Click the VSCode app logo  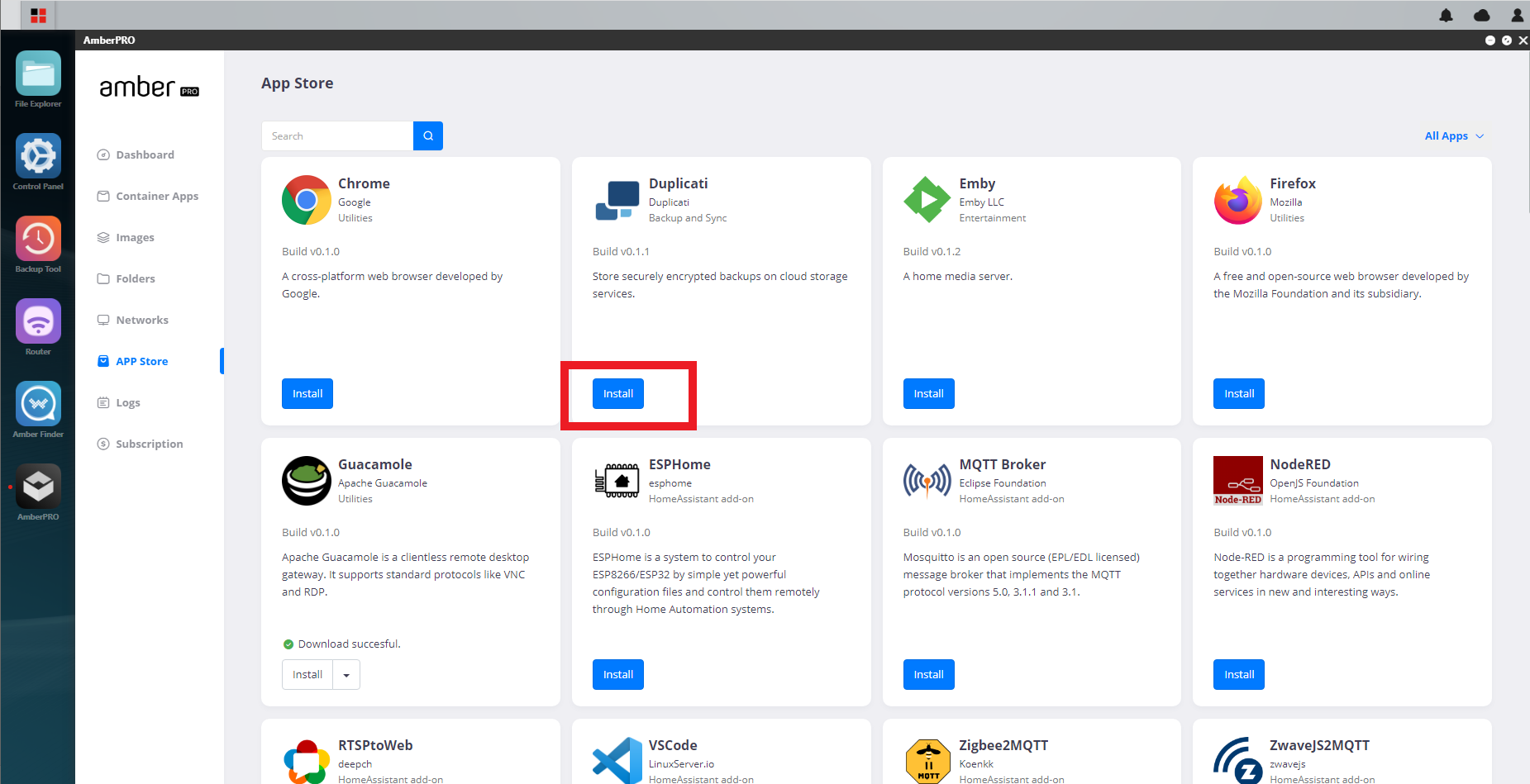(617, 761)
